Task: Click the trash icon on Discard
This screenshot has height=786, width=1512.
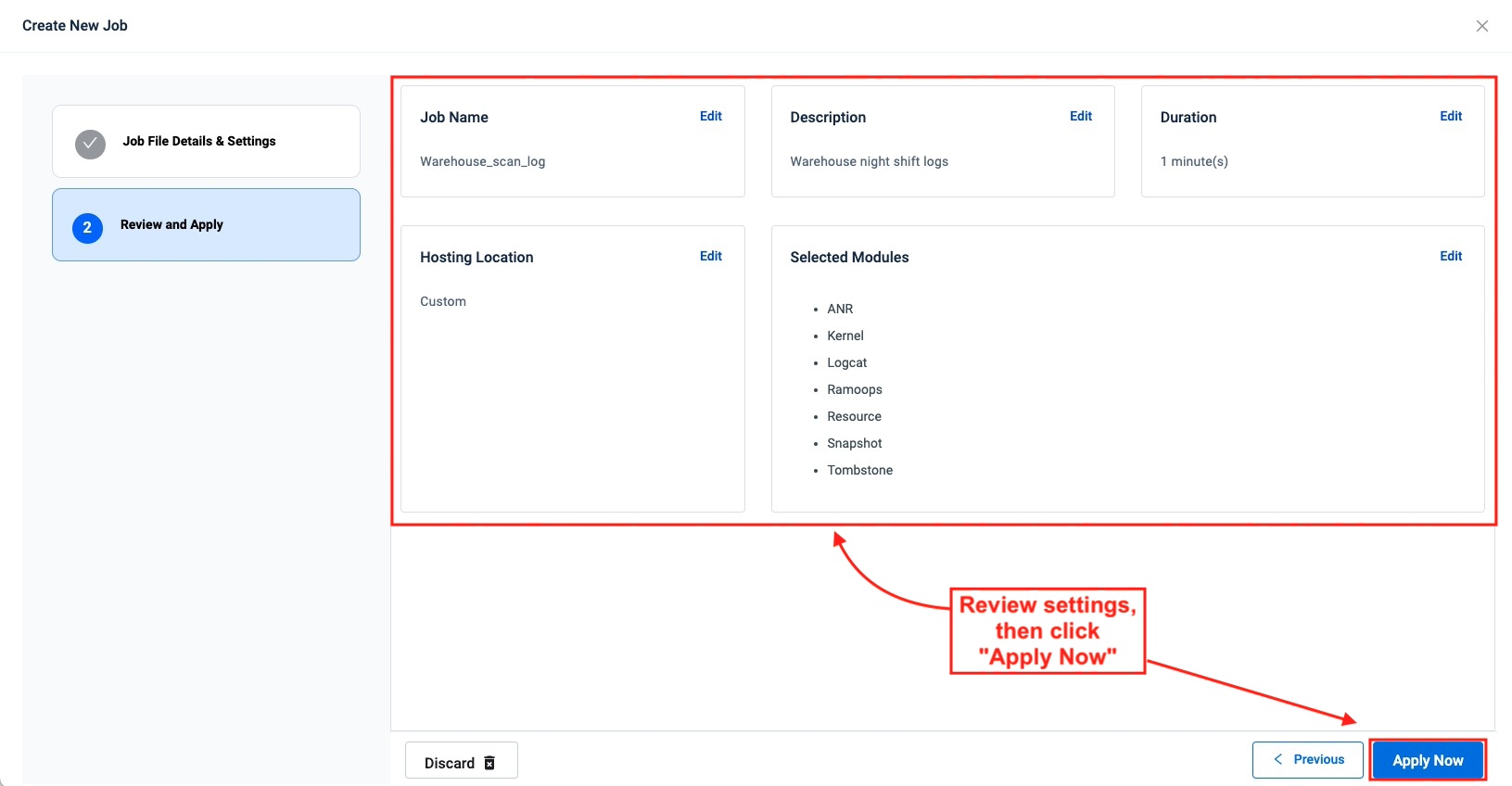Action: 489,763
